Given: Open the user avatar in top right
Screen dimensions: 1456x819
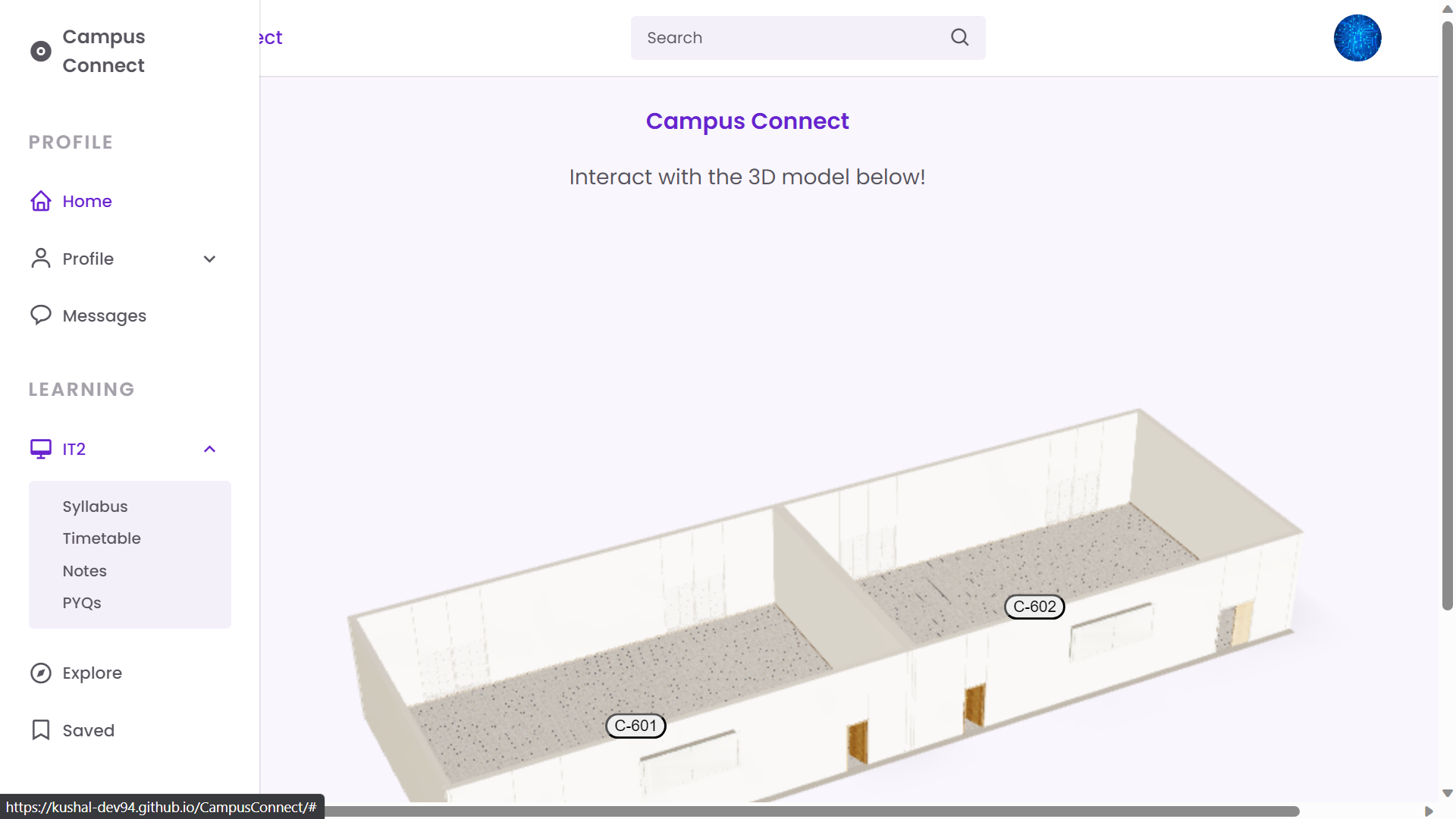Looking at the screenshot, I should [x=1357, y=38].
